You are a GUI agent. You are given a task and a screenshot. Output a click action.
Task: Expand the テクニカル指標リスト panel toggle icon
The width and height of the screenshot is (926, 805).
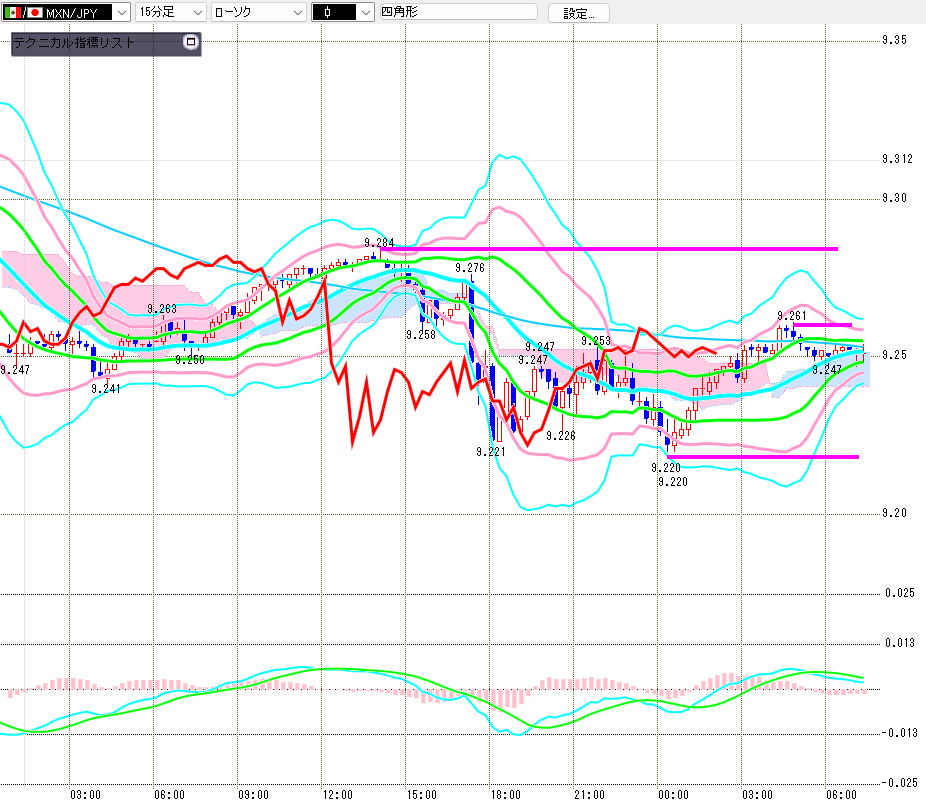tap(190, 42)
